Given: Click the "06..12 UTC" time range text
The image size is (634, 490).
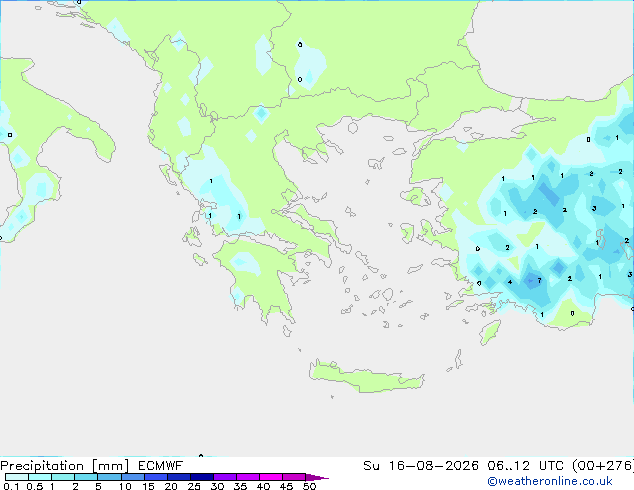Looking at the screenshot, I should tap(525, 466).
